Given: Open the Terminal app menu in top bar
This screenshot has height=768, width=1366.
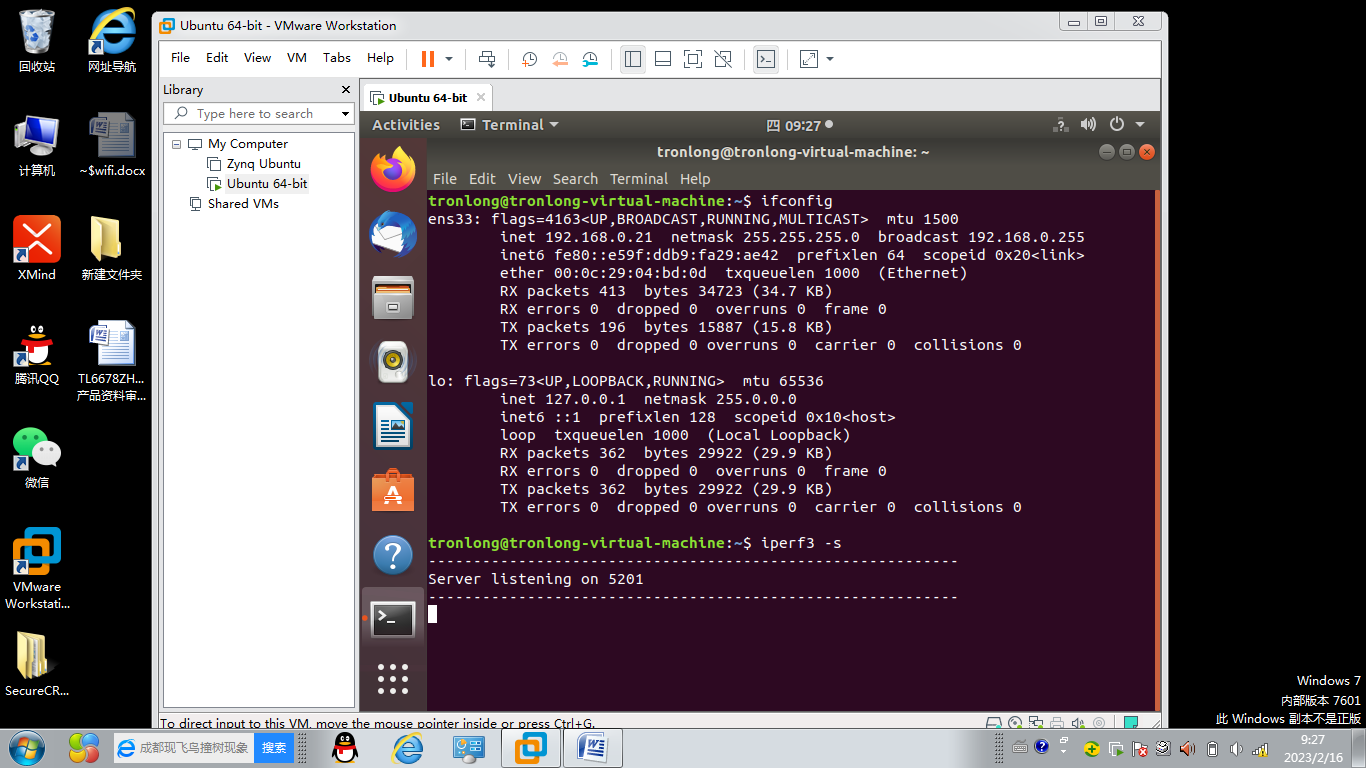Looking at the screenshot, I should pos(509,125).
